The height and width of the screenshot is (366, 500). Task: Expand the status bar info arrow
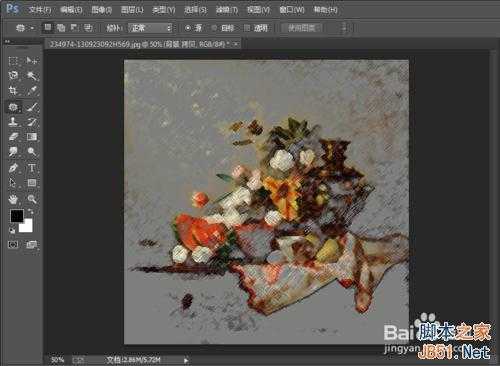(186, 360)
